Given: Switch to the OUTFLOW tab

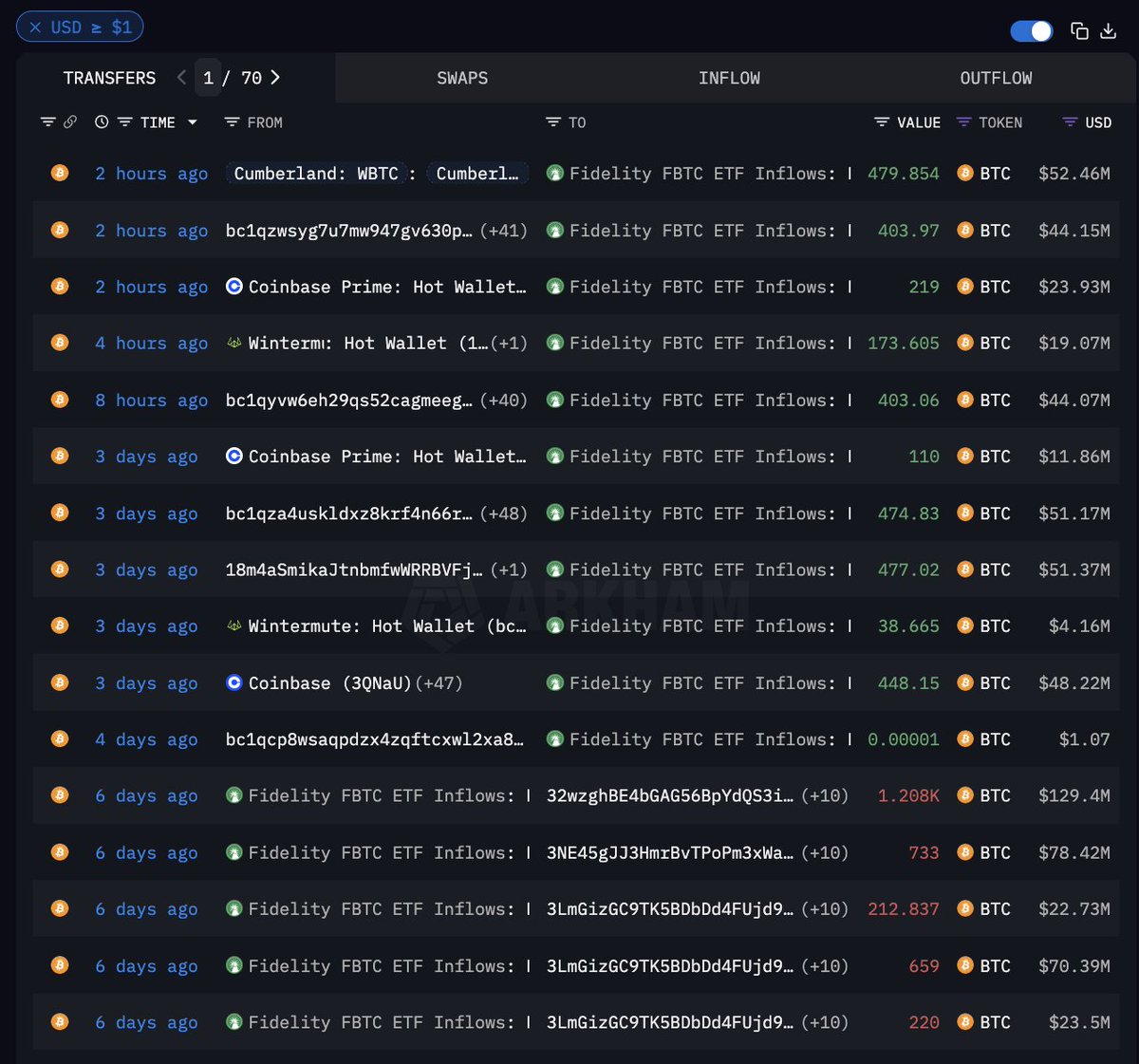Looking at the screenshot, I should 996,78.
